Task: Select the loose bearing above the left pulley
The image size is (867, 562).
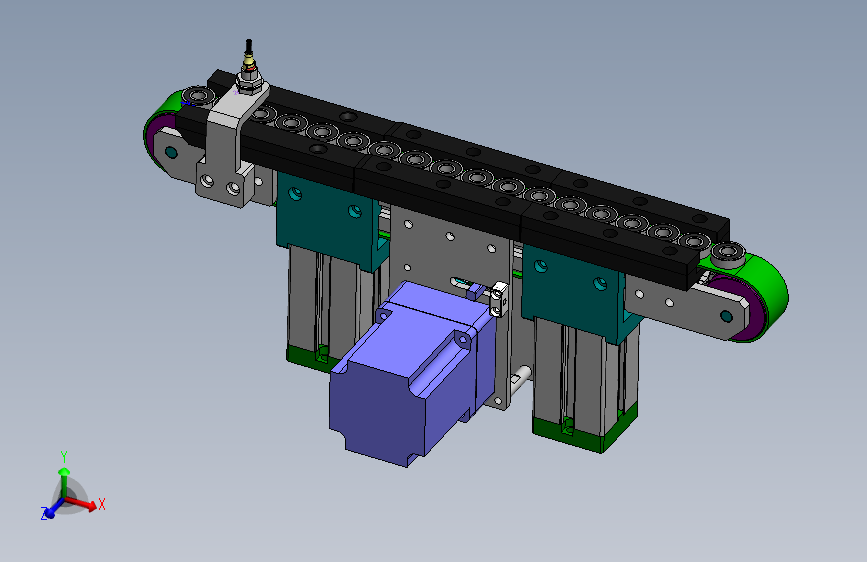Action: click(198, 96)
